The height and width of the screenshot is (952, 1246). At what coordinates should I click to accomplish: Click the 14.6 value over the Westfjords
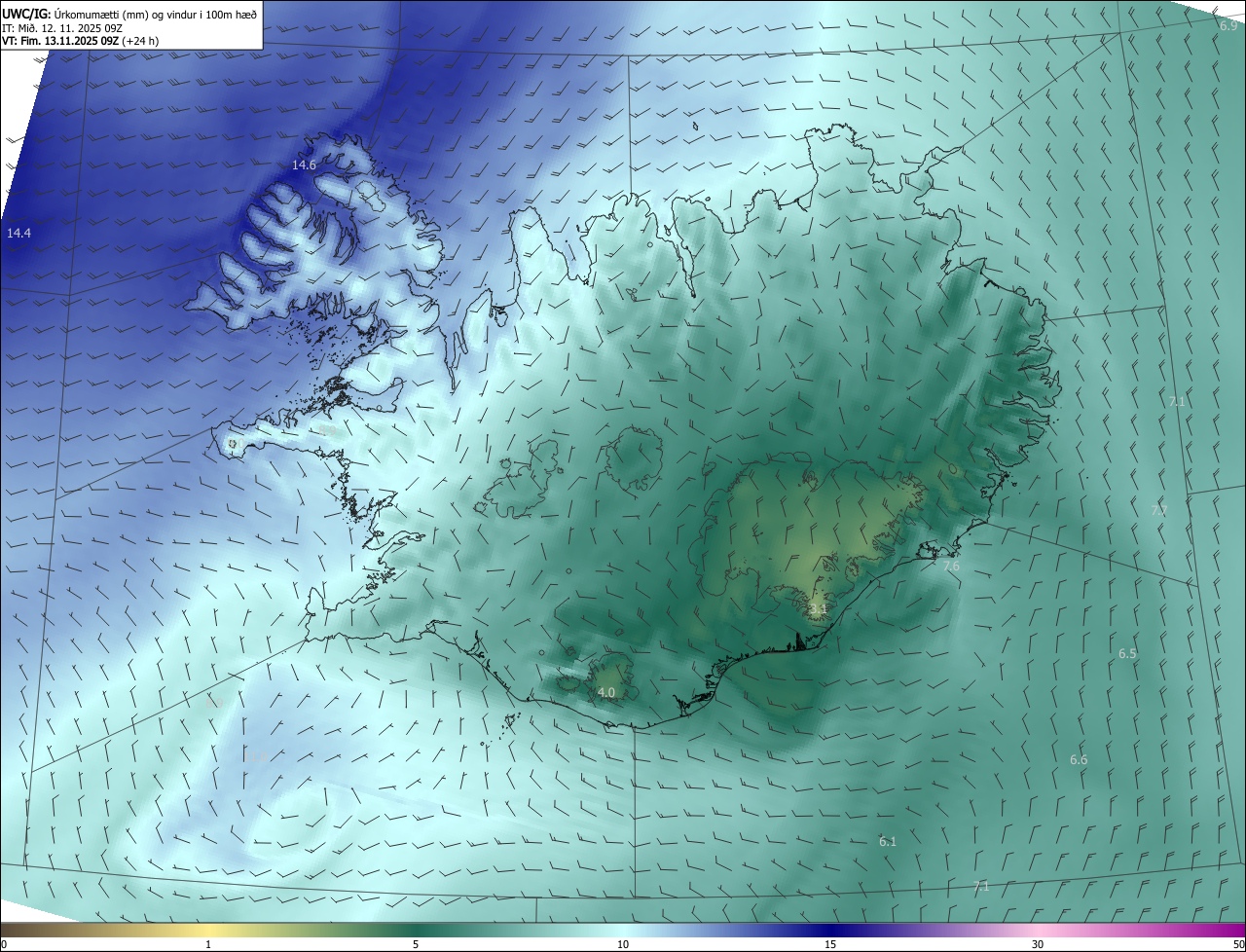(x=304, y=165)
